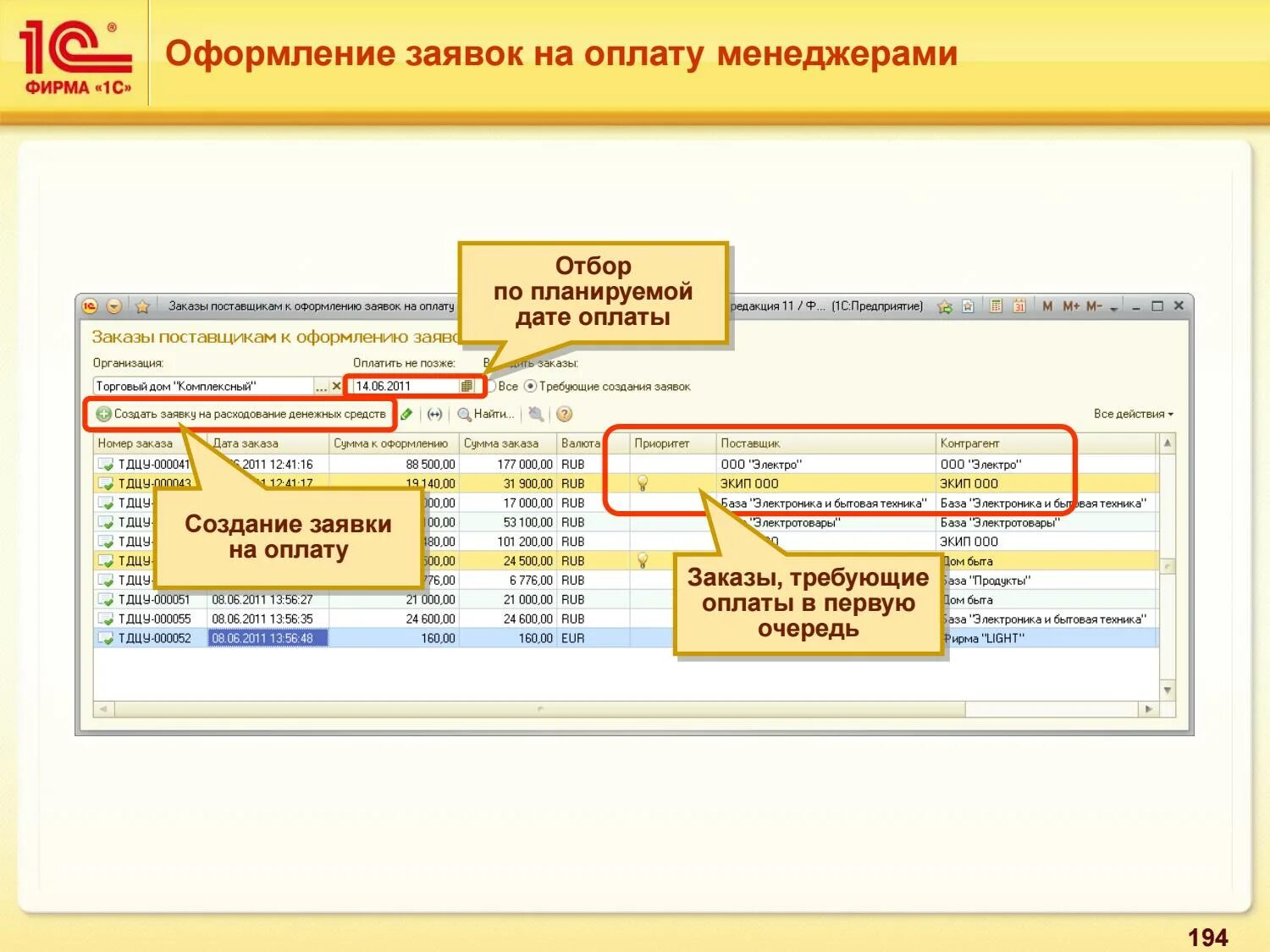
Task: Click the payment date field 14.06.2011
Action: (x=406, y=386)
